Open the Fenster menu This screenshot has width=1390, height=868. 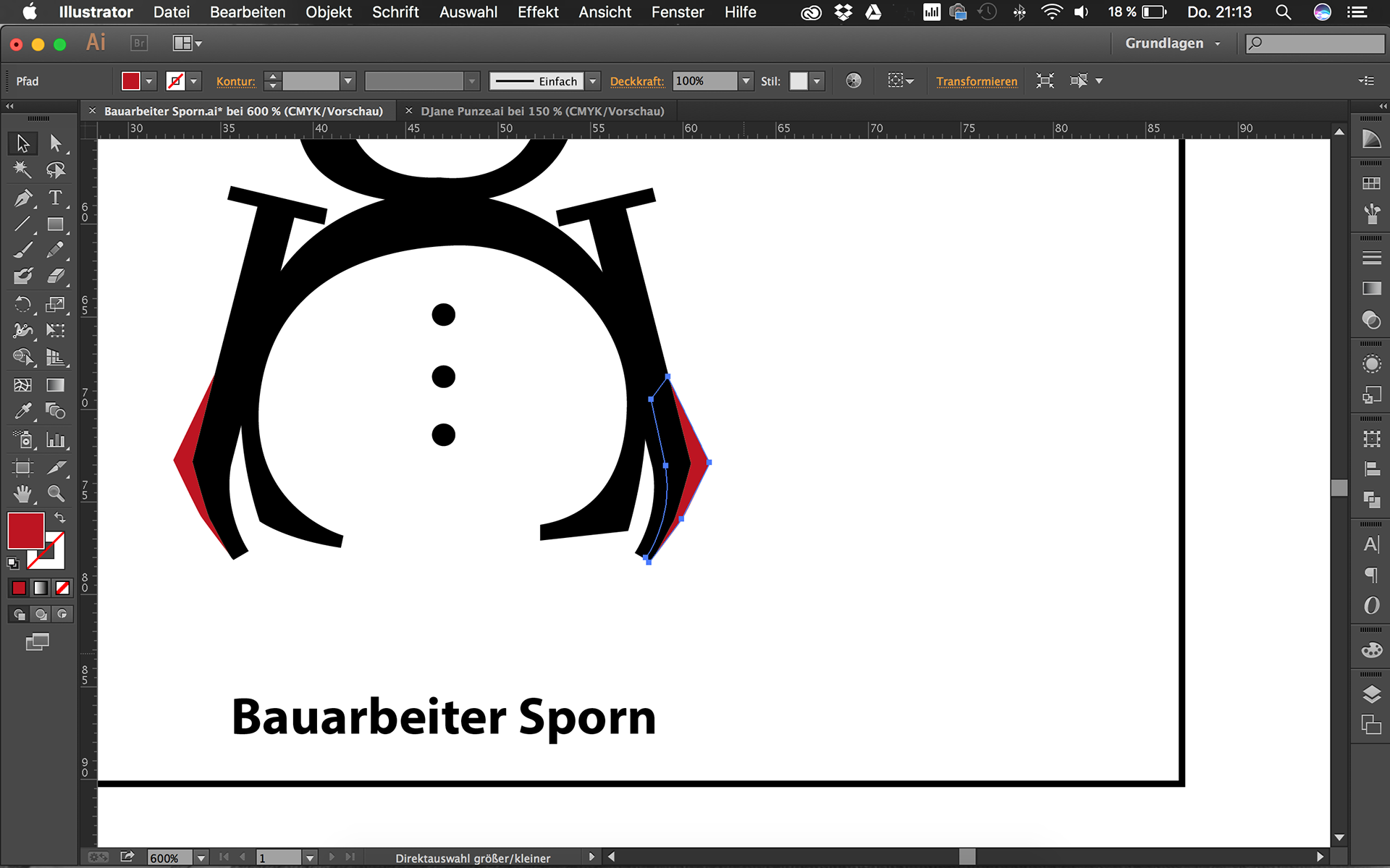(x=678, y=12)
